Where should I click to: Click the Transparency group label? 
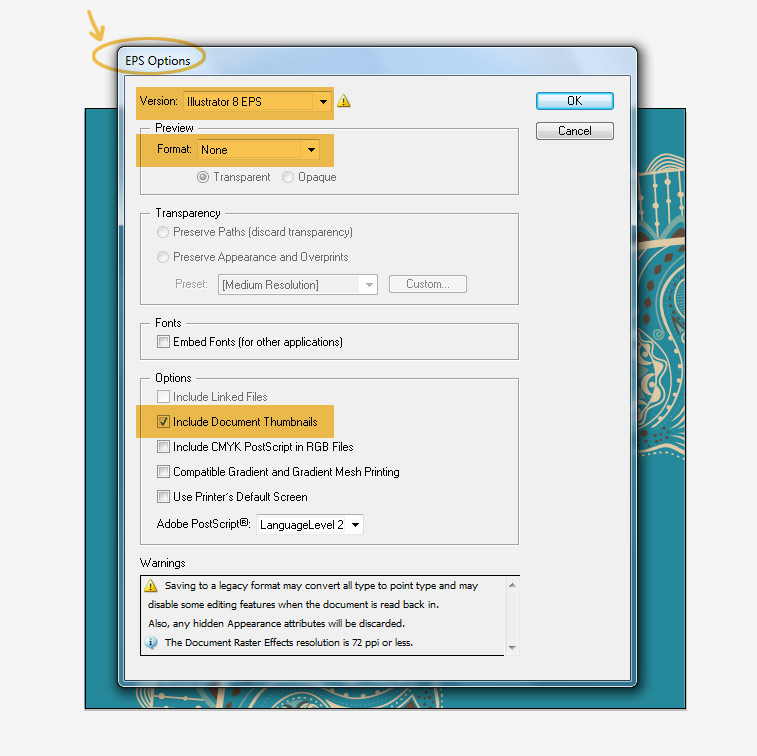[188, 213]
